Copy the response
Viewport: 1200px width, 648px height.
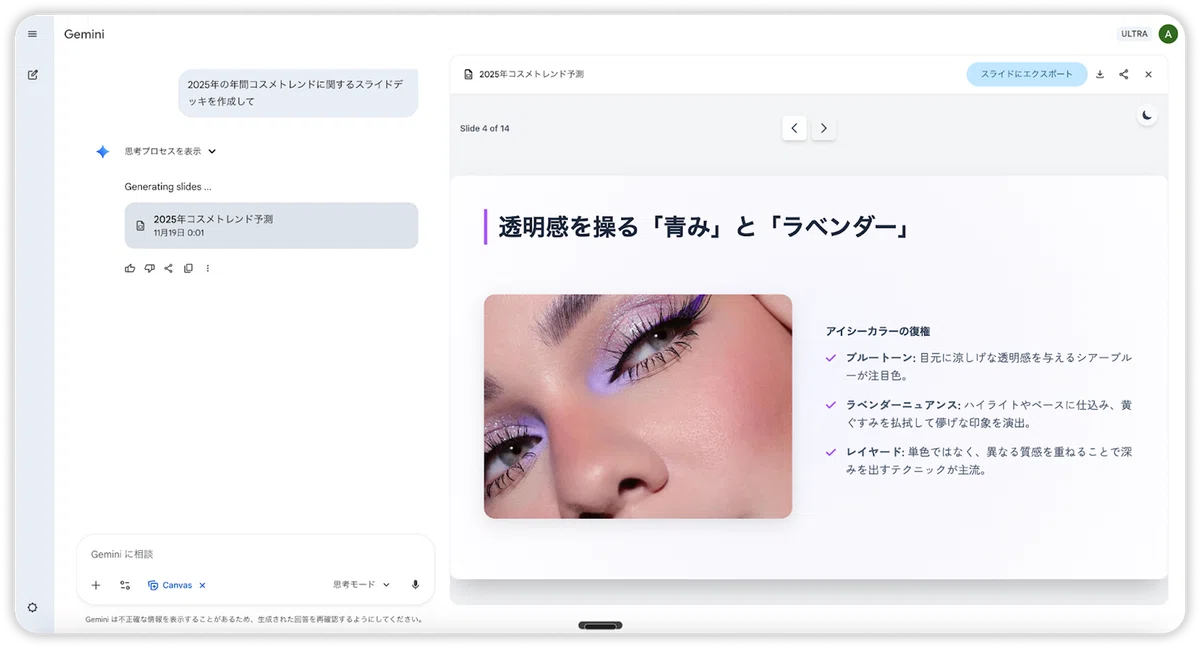[x=188, y=268]
